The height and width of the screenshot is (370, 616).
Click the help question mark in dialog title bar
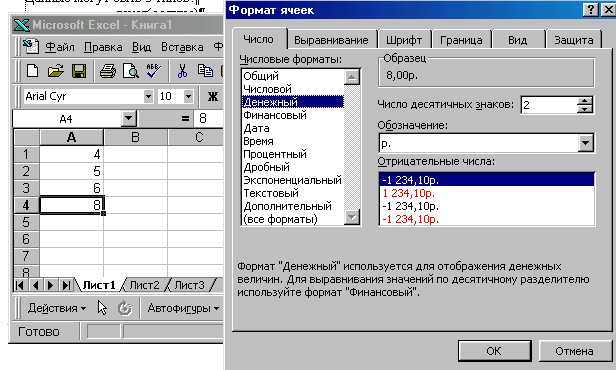590,9
